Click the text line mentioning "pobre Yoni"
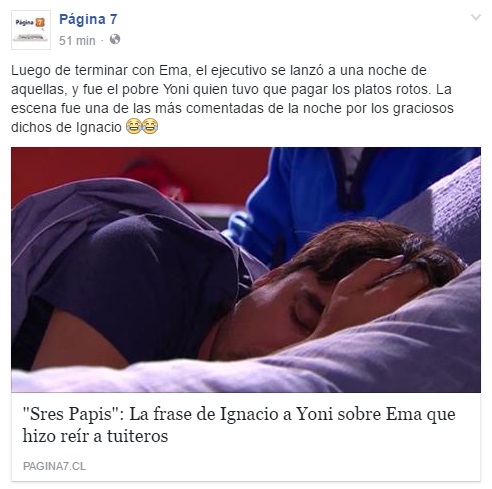Screen dimensions: 492x489 pos(231,89)
